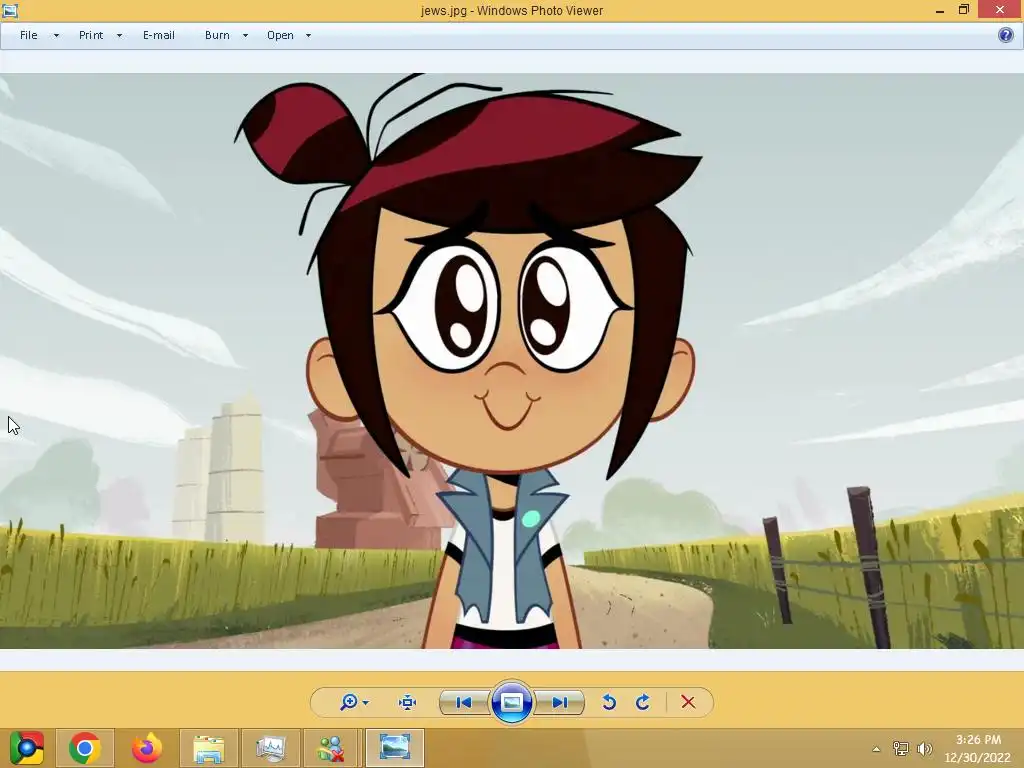Viewport: 1024px width, 768px height.
Task: Launch Firefox from the taskbar
Action: [146, 748]
